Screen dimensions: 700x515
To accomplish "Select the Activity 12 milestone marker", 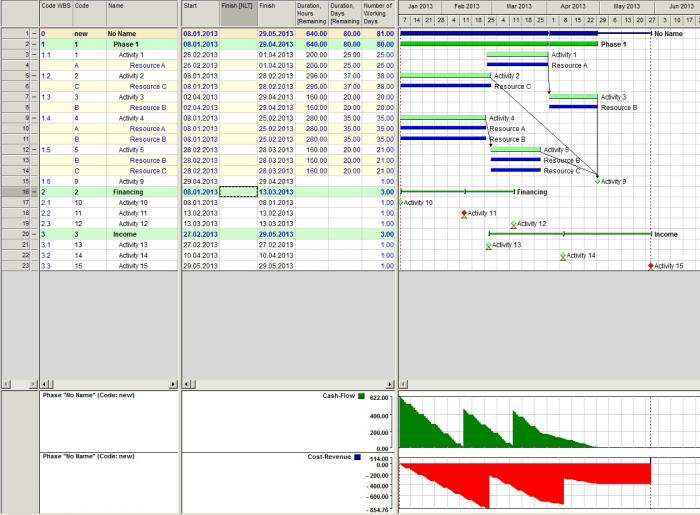I will 513,224.
